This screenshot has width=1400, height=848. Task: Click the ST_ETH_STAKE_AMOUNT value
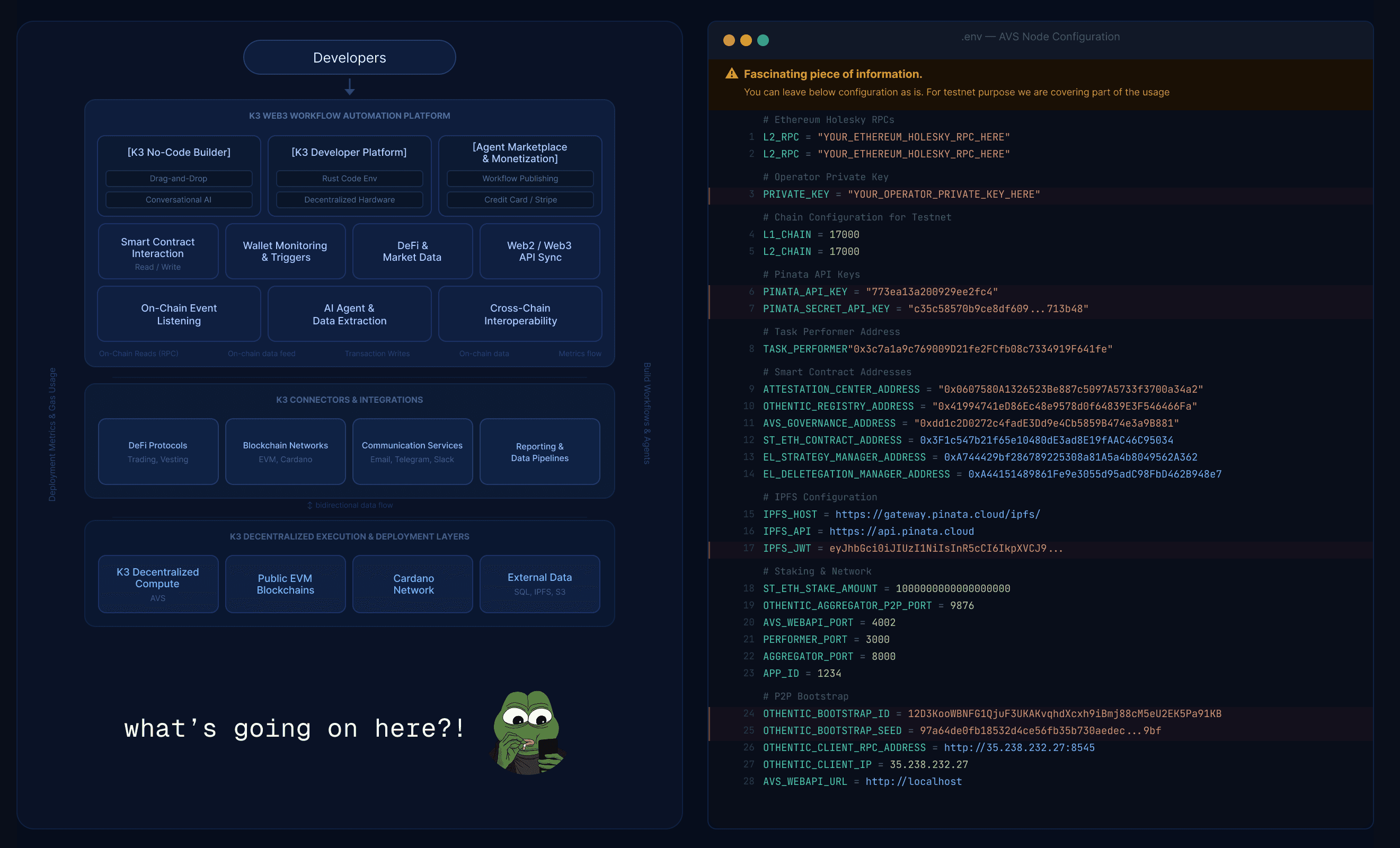pyautogui.click(x=953, y=589)
